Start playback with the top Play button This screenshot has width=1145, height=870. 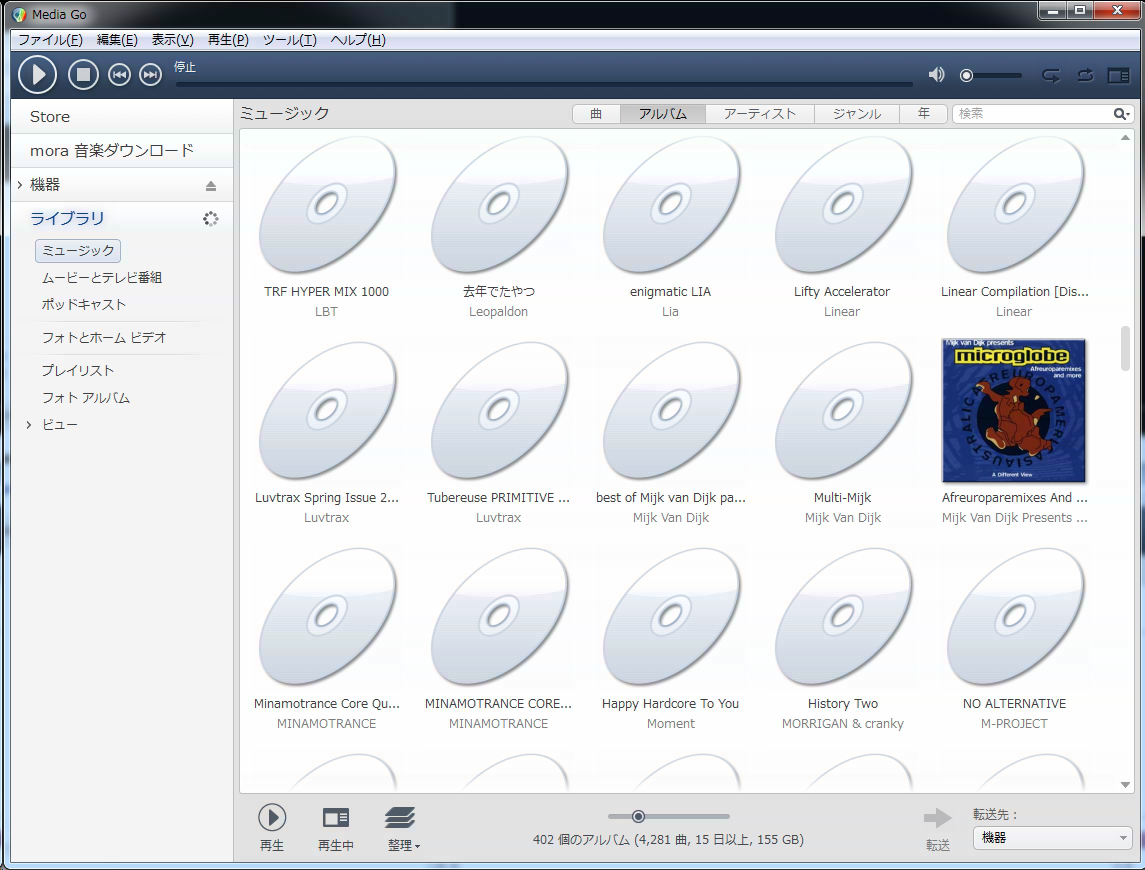[37, 75]
